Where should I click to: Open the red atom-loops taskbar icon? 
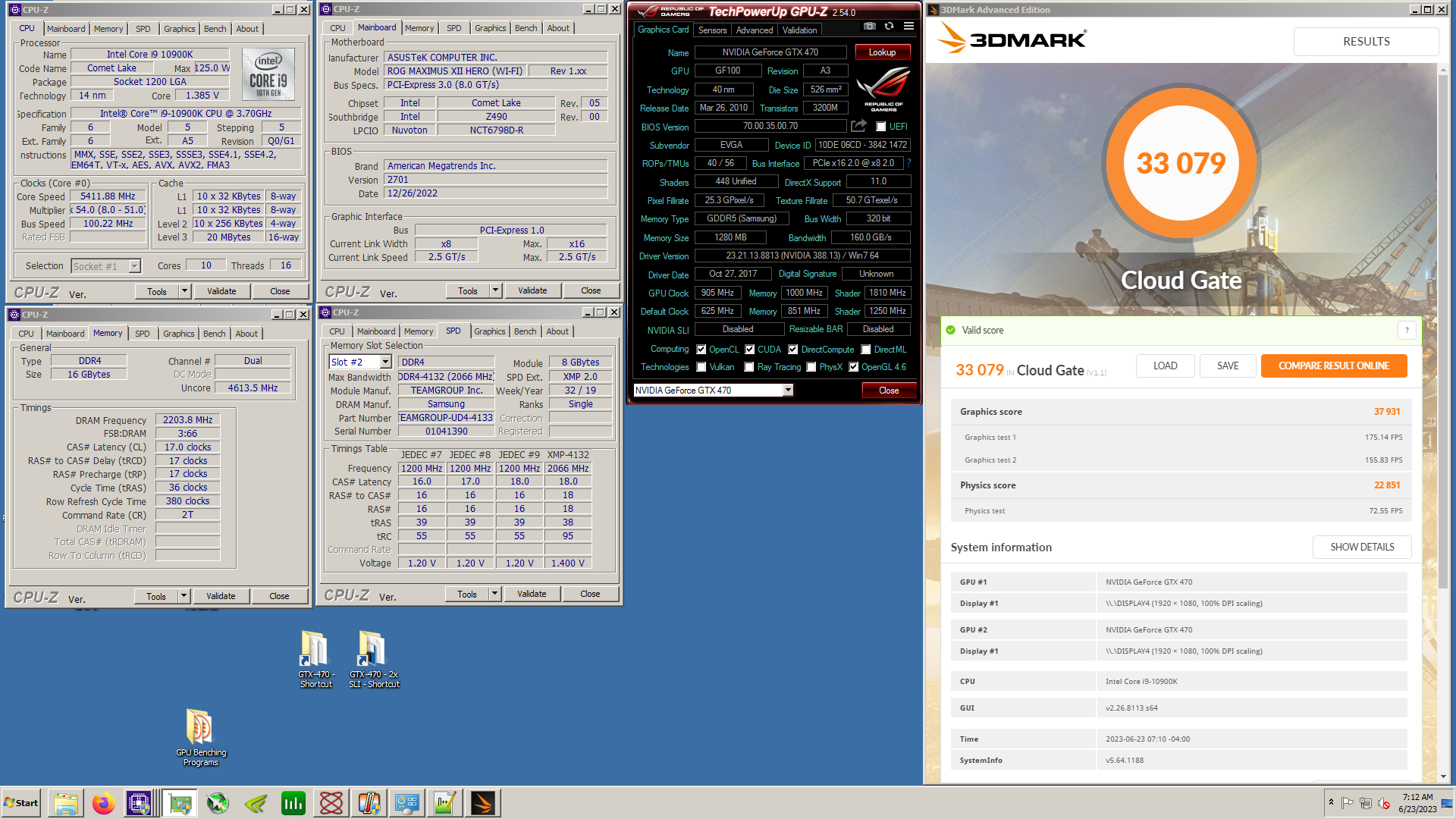click(331, 803)
